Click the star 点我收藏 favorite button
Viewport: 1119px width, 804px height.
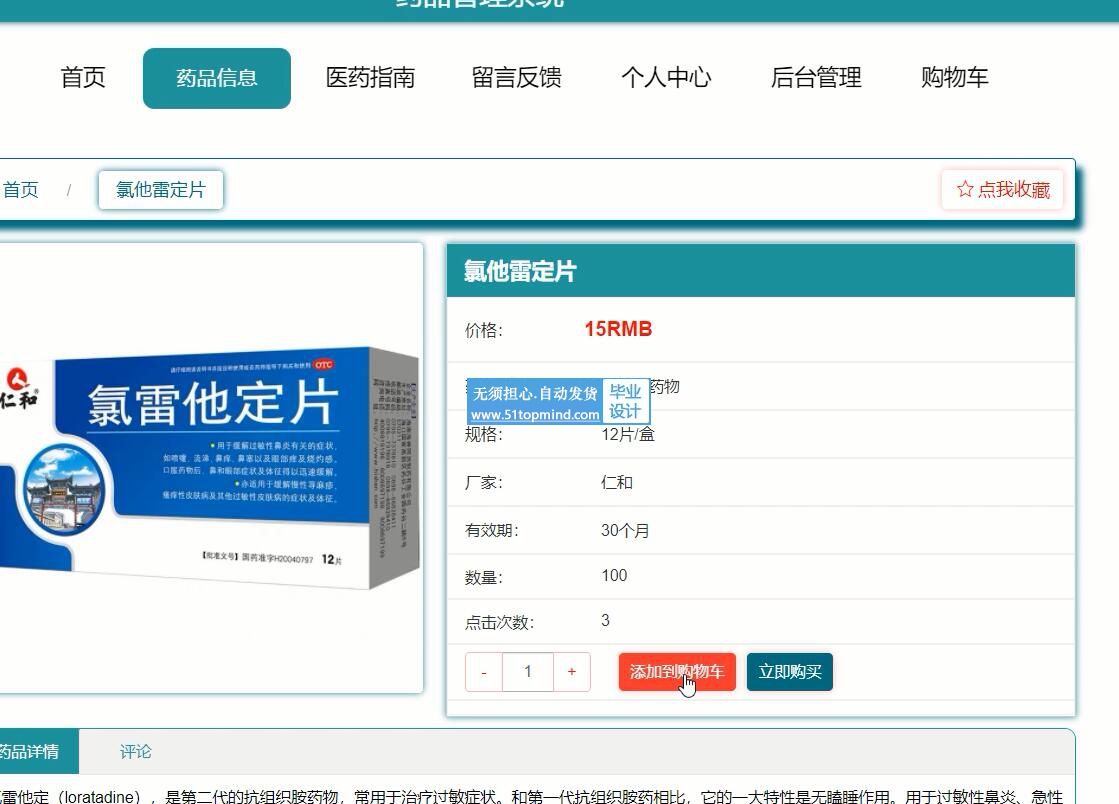coord(1003,190)
